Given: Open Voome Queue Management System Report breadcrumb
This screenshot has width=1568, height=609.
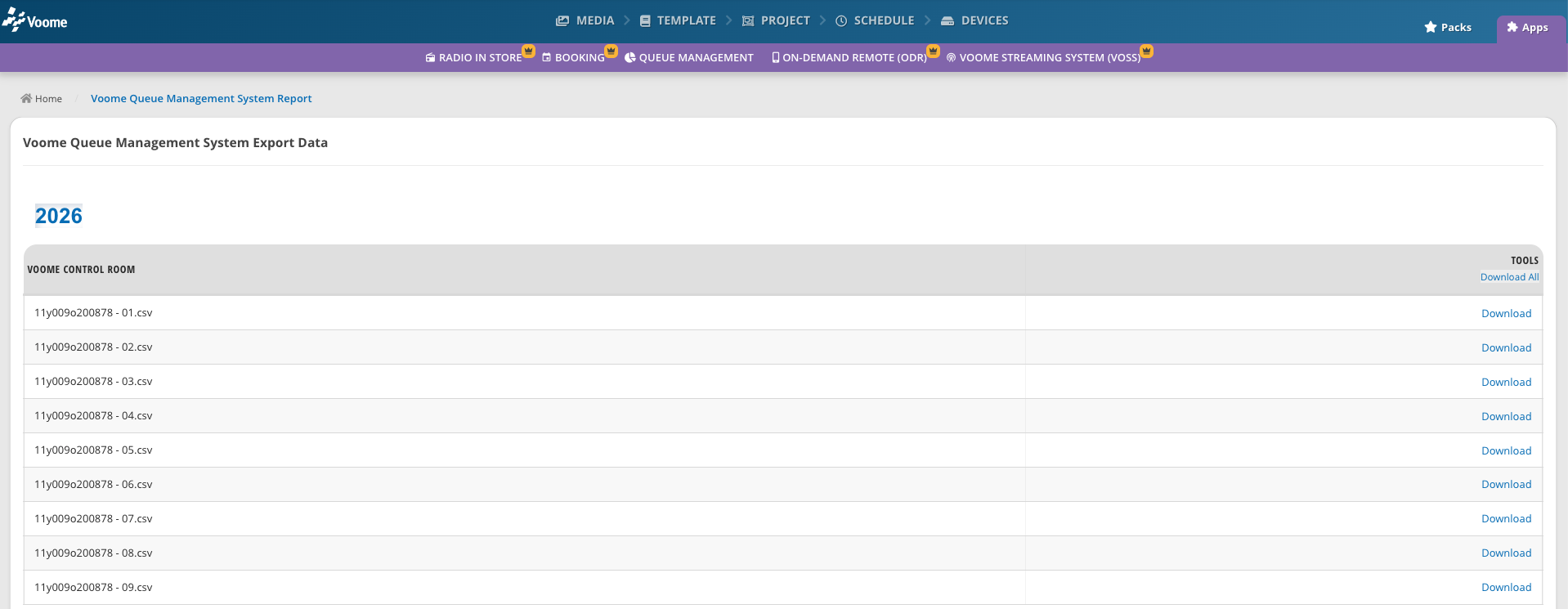Looking at the screenshot, I should pos(201,99).
